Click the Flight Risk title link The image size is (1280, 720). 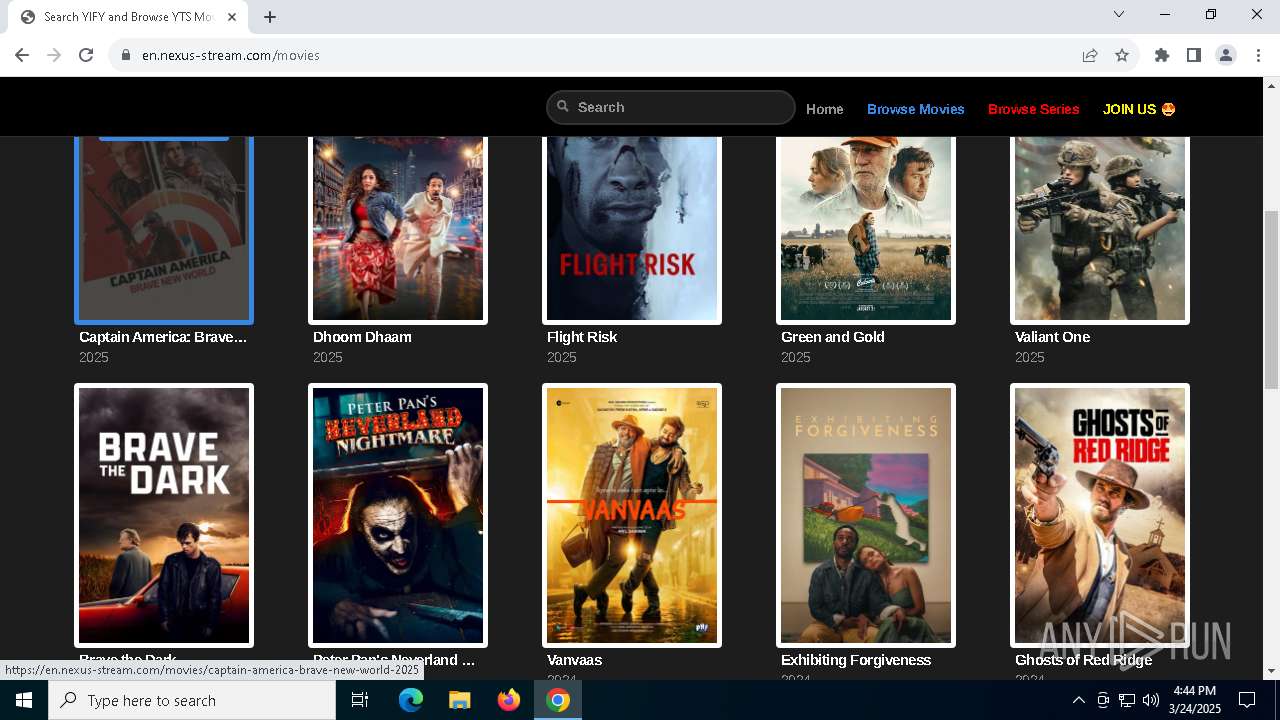[x=582, y=337]
